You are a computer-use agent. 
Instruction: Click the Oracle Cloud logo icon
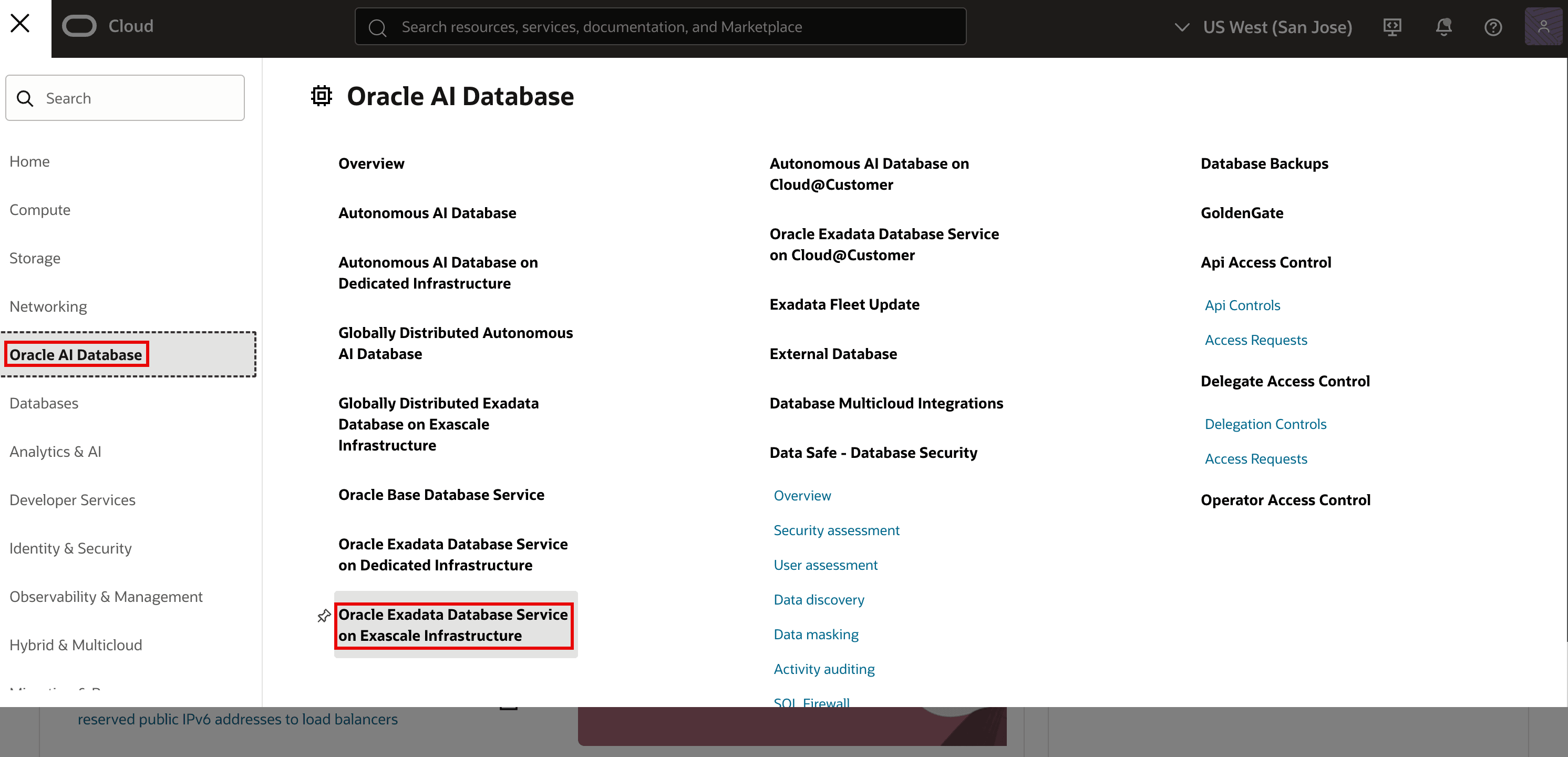click(x=79, y=26)
